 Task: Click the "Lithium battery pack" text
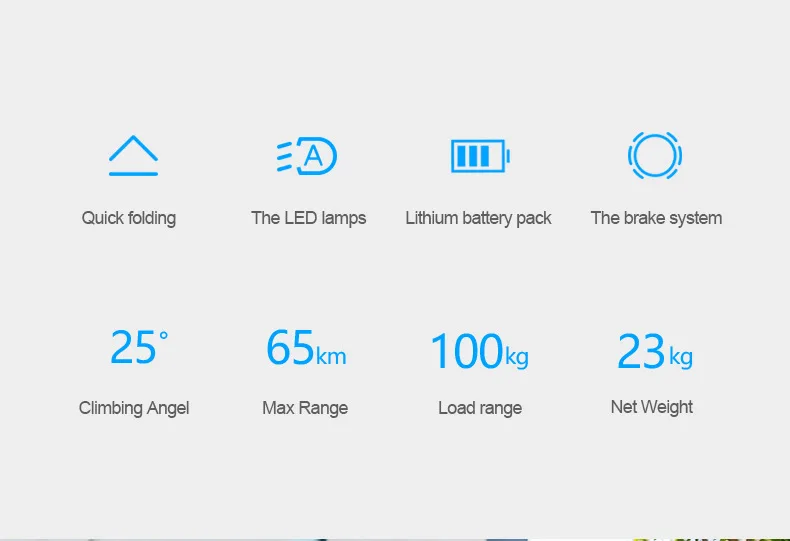pyautogui.click(x=478, y=218)
